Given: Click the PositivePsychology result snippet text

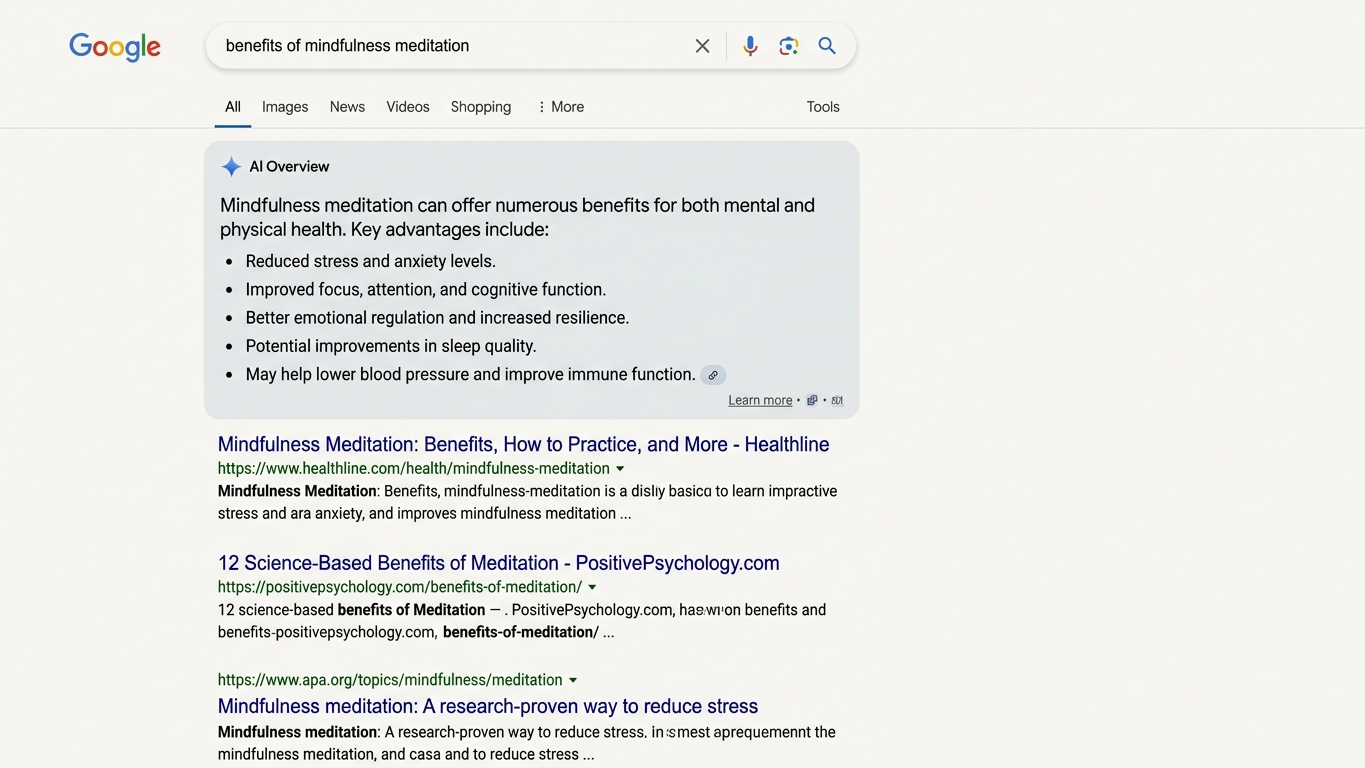Looking at the screenshot, I should [522, 621].
